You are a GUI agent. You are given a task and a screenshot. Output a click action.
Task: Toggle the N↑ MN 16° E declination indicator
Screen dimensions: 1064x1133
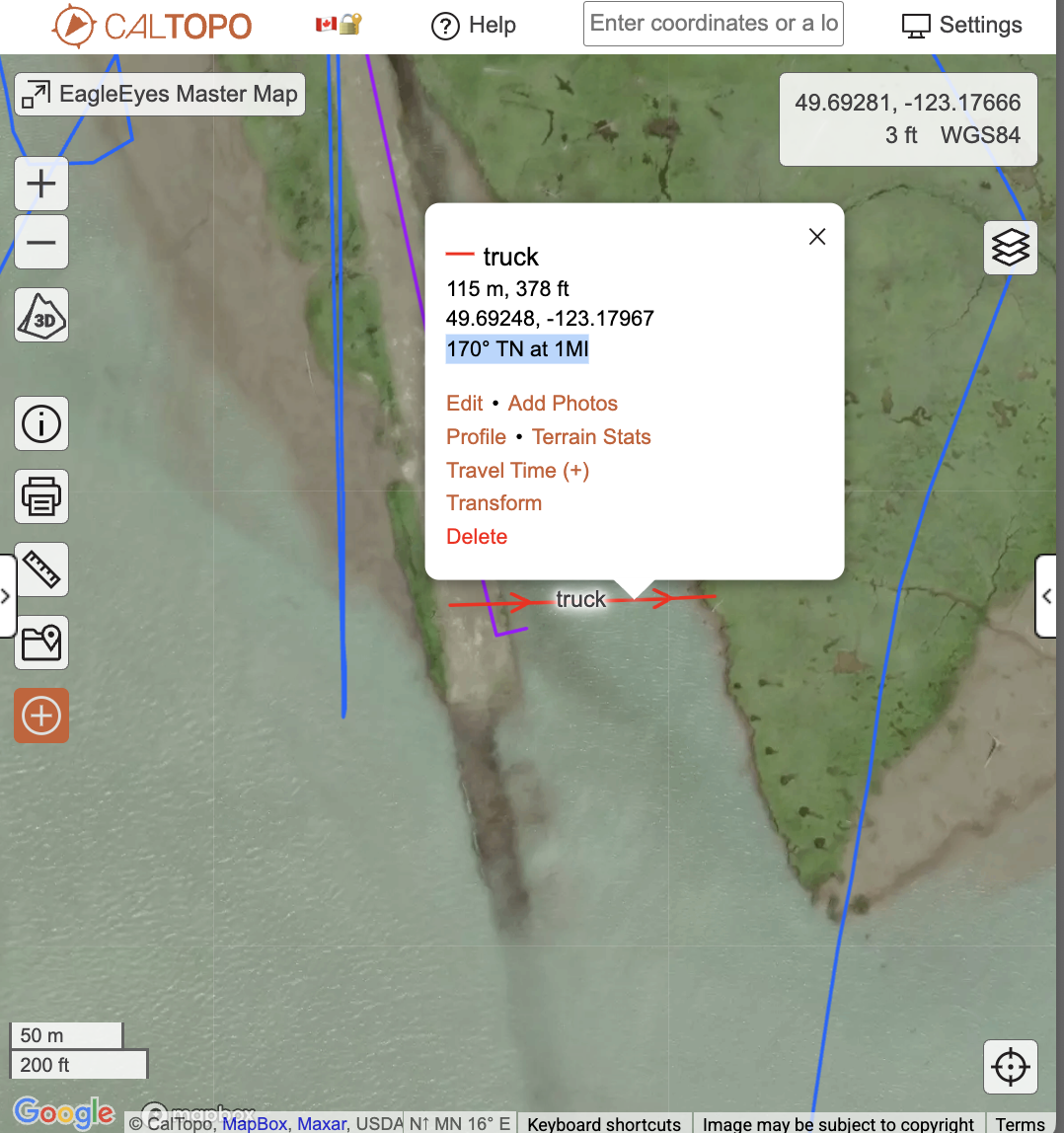click(460, 1123)
